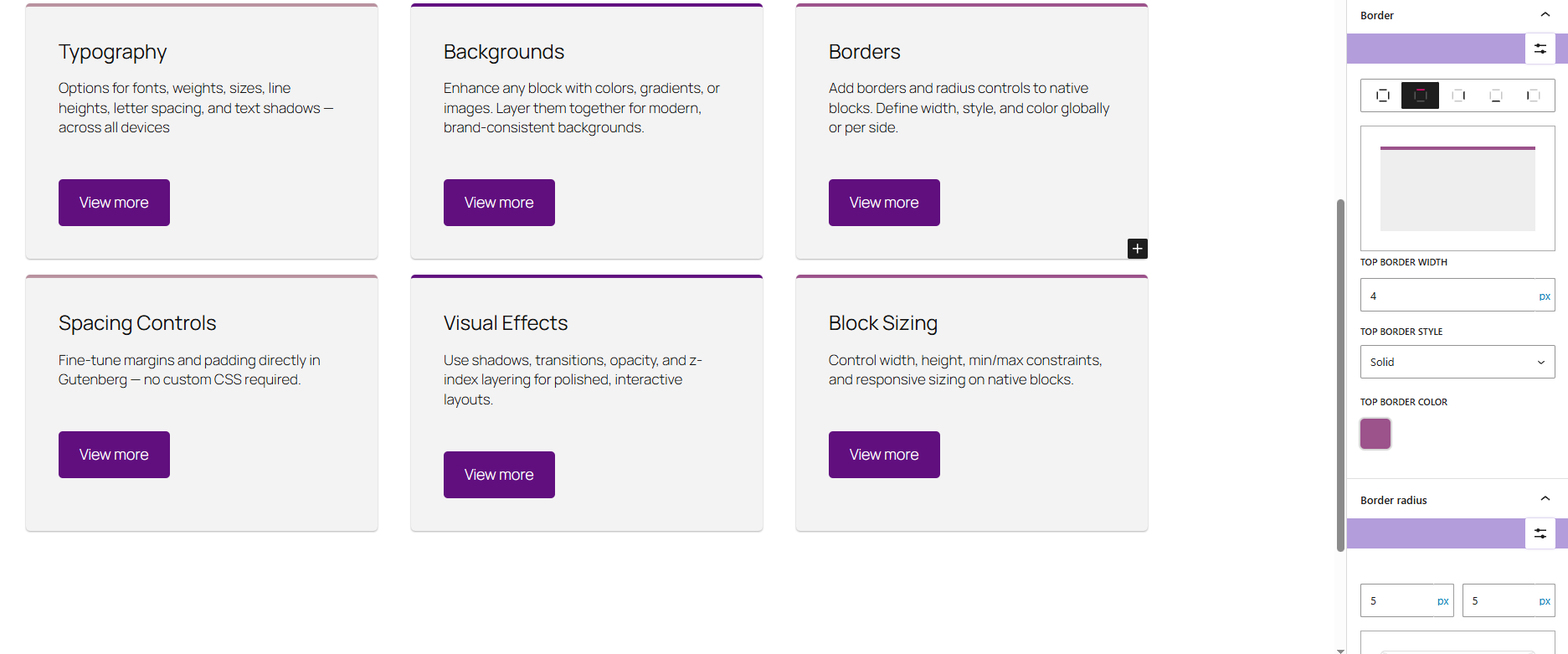Click the Top Border Width input field
Viewport: 1568px width, 654px height.
click(x=1440, y=295)
